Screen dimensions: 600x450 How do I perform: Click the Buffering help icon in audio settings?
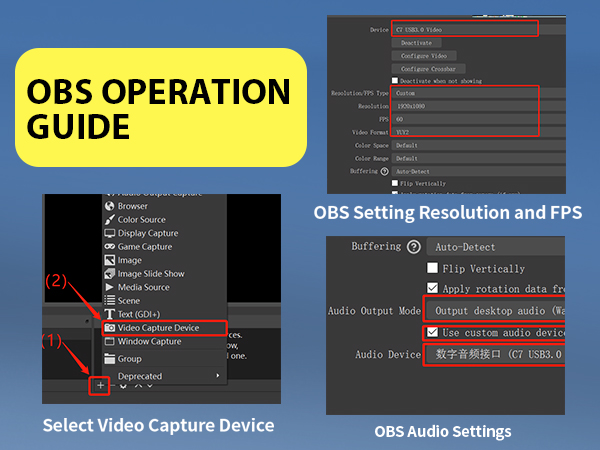(x=414, y=247)
